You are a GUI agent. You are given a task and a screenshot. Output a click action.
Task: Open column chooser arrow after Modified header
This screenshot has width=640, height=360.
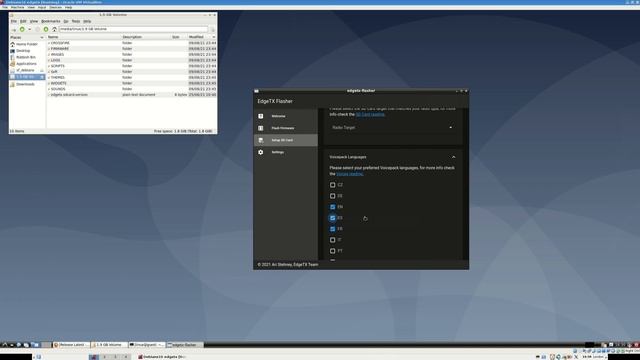213,37
